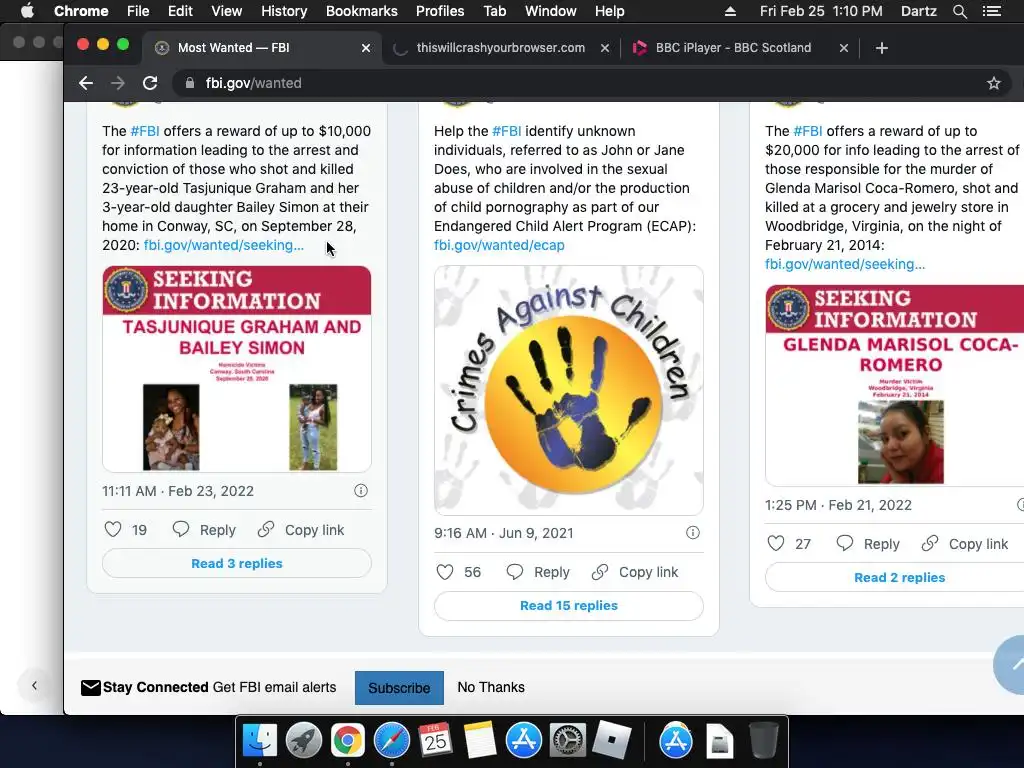Copy link of the Jun 9, 2021 tweet
The width and height of the screenshot is (1024, 768).
click(x=635, y=572)
